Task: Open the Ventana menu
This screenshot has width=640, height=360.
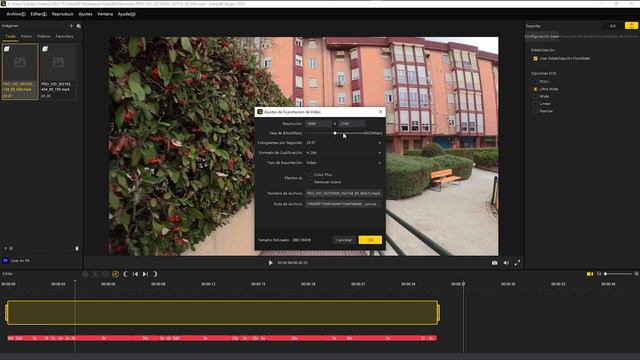Action: click(x=105, y=14)
